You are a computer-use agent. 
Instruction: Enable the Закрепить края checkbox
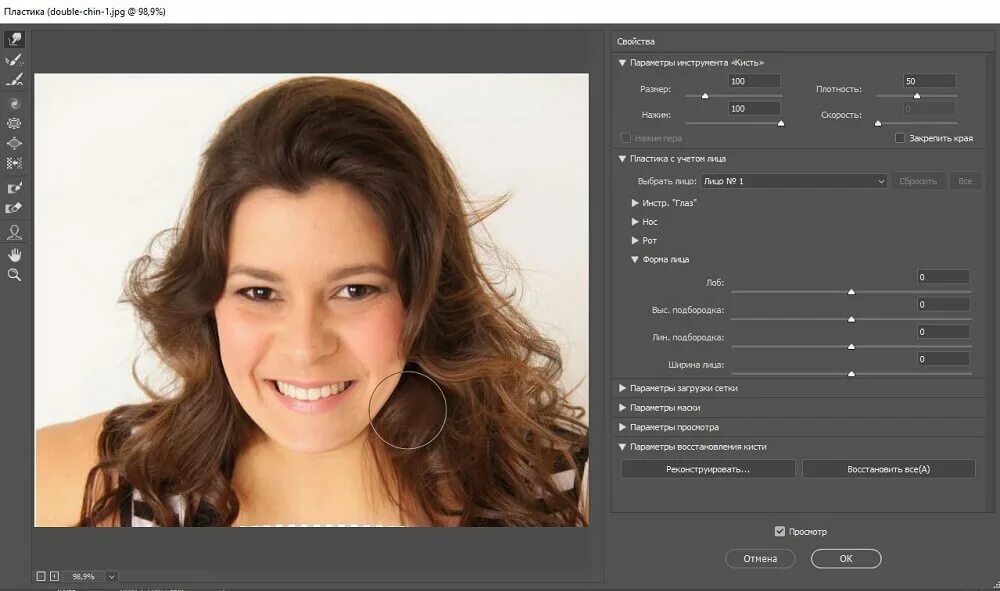click(x=900, y=138)
